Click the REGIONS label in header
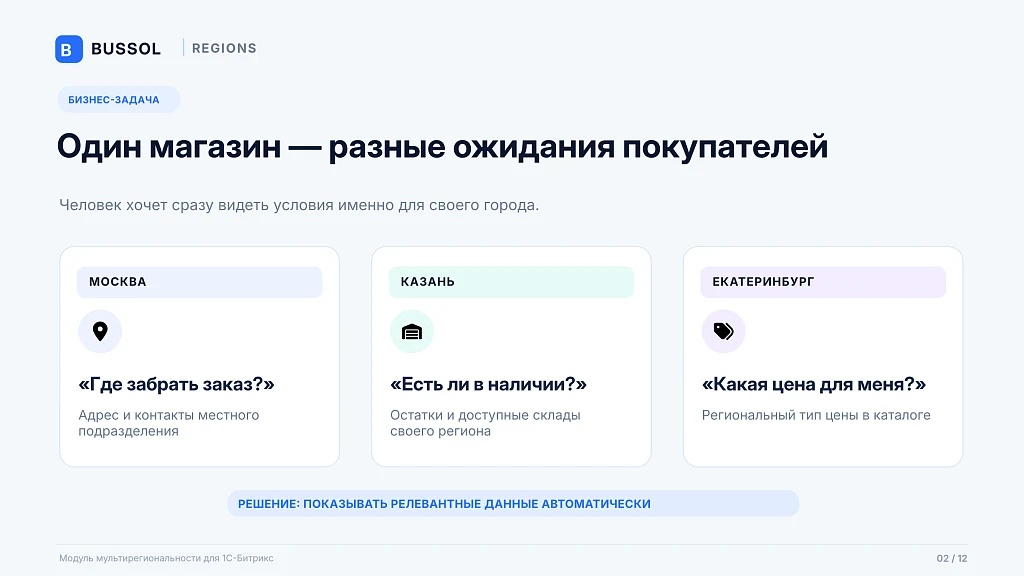The width and height of the screenshot is (1024, 576). 224,48
